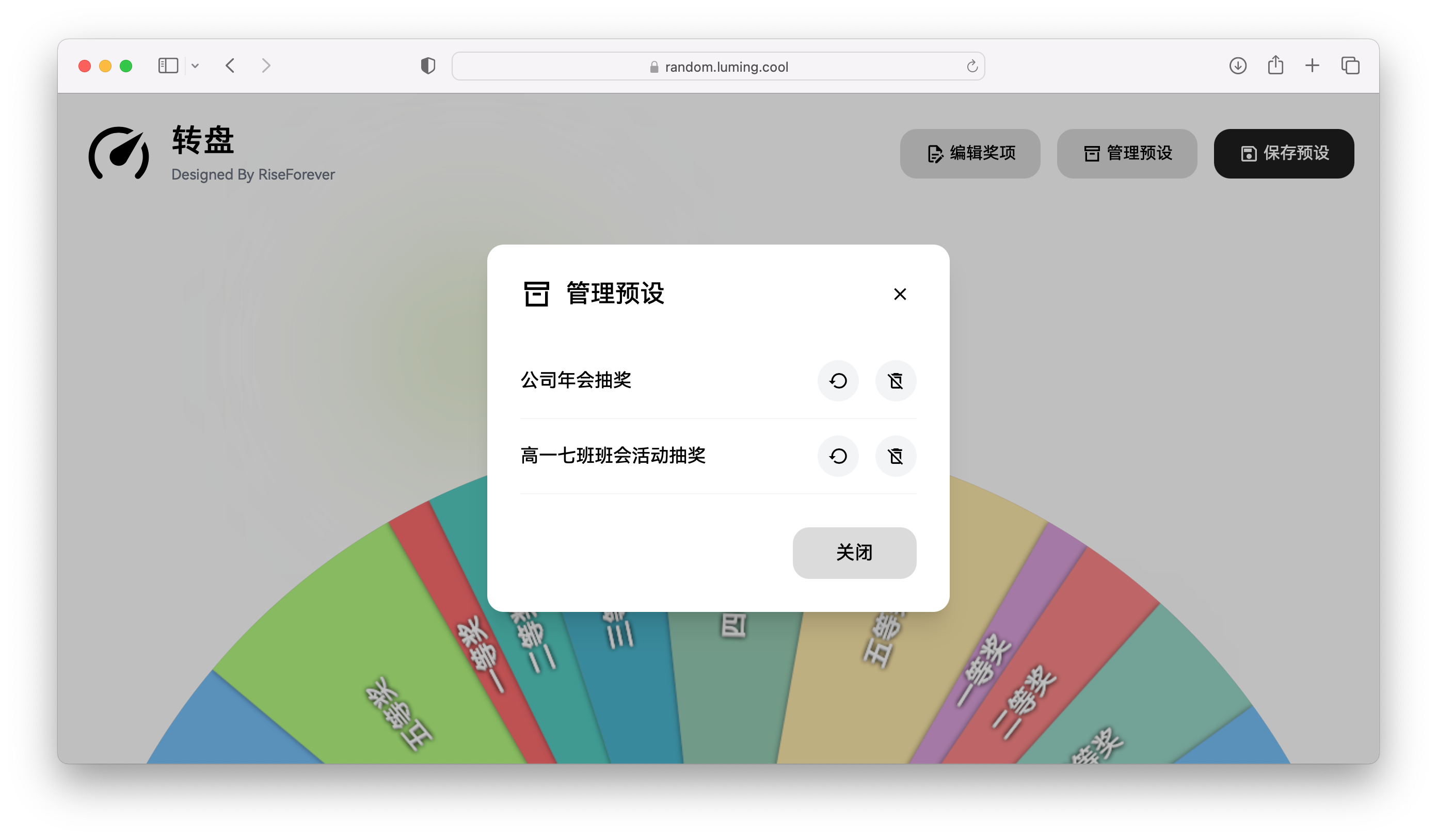This screenshot has width=1437, height=840.
Task: Restore the 高一七班班会活动抽奖 preset
Action: pos(838,456)
